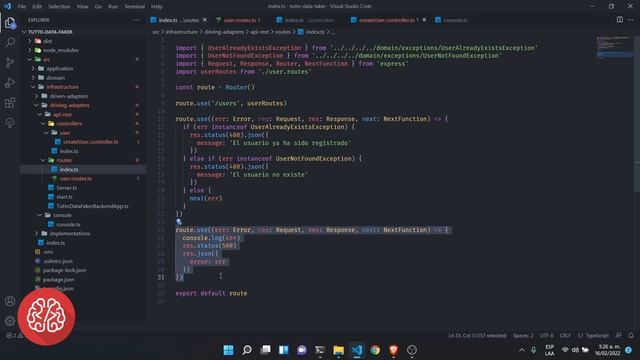
Task: Open the Help menu
Action: (157, 7)
